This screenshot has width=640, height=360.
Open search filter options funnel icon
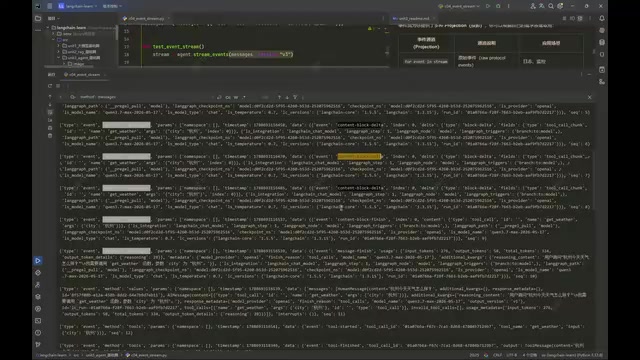295,97
